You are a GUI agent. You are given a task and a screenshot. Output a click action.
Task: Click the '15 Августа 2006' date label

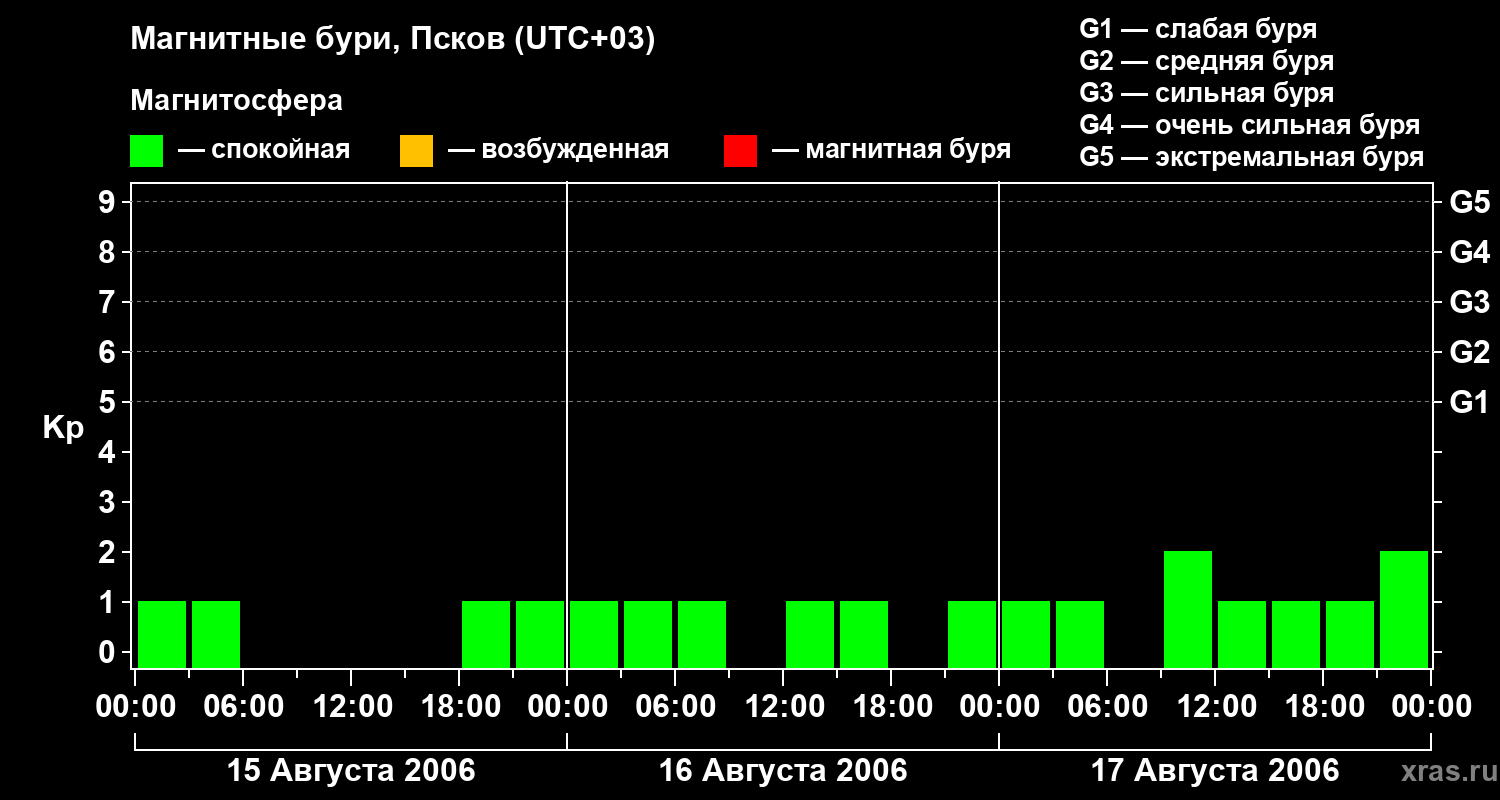[351, 771]
